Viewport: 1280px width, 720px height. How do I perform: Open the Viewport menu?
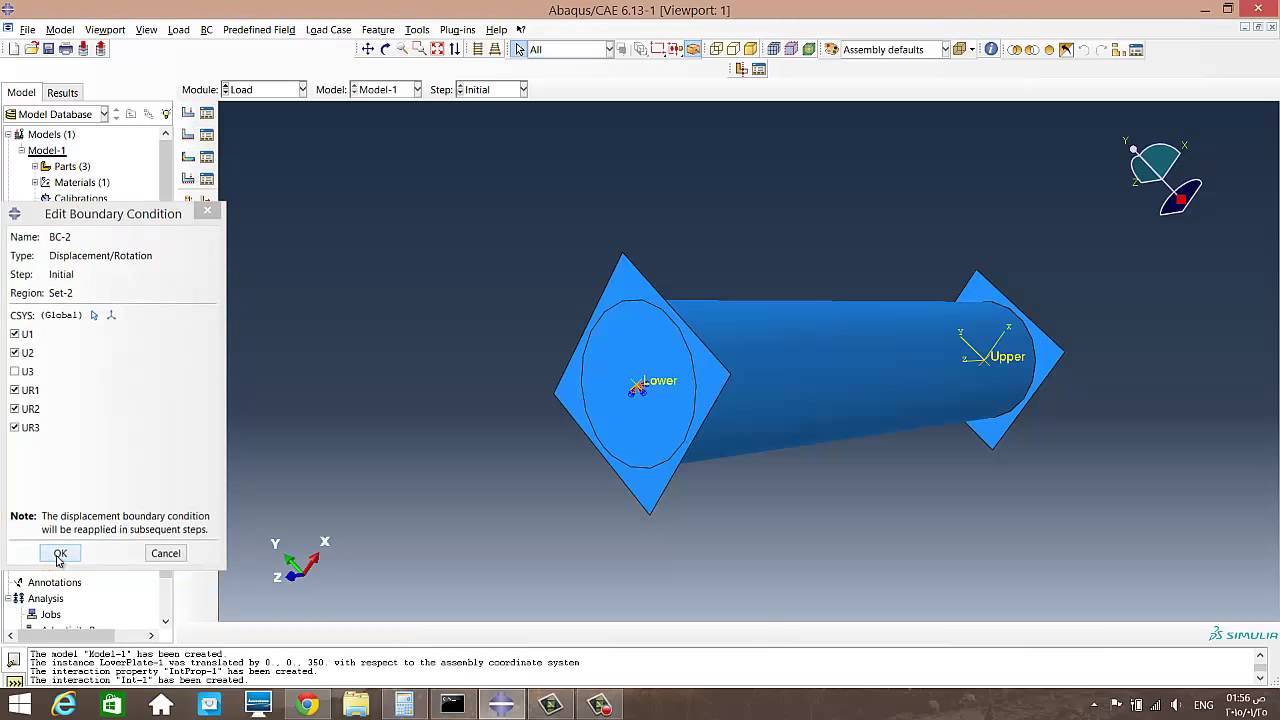click(x=105, y=30)
